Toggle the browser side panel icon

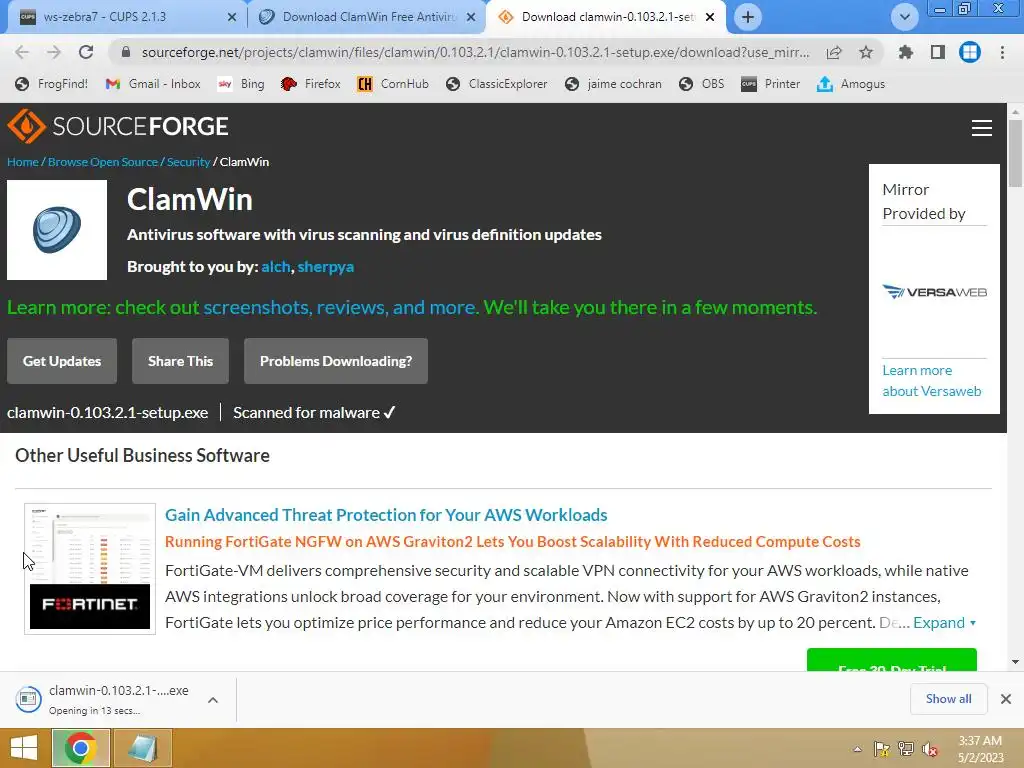pyautogui.click(x=938, y=52)
